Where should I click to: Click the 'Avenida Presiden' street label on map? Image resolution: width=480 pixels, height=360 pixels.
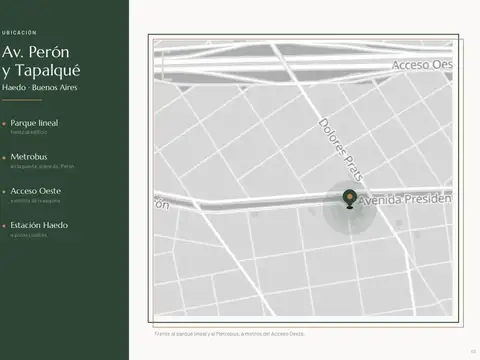[405, 199]
